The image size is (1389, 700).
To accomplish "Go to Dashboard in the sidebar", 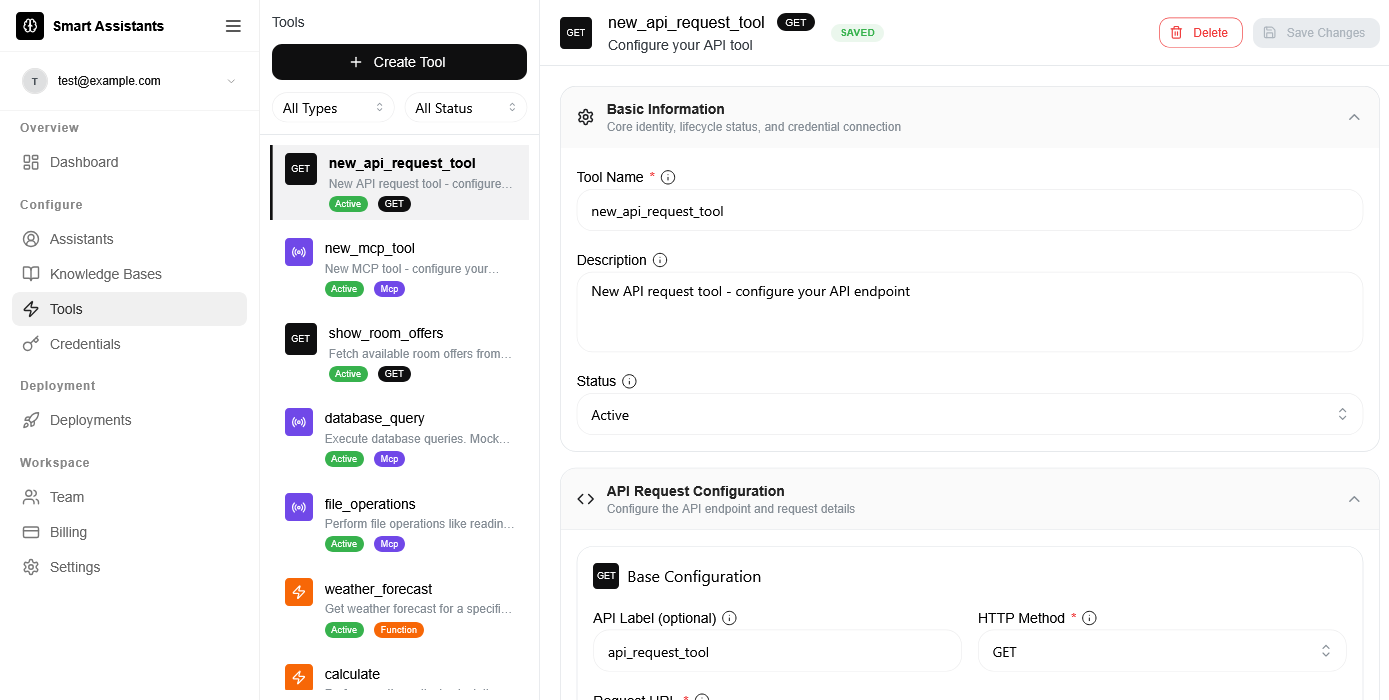I will tap(129, 162).
